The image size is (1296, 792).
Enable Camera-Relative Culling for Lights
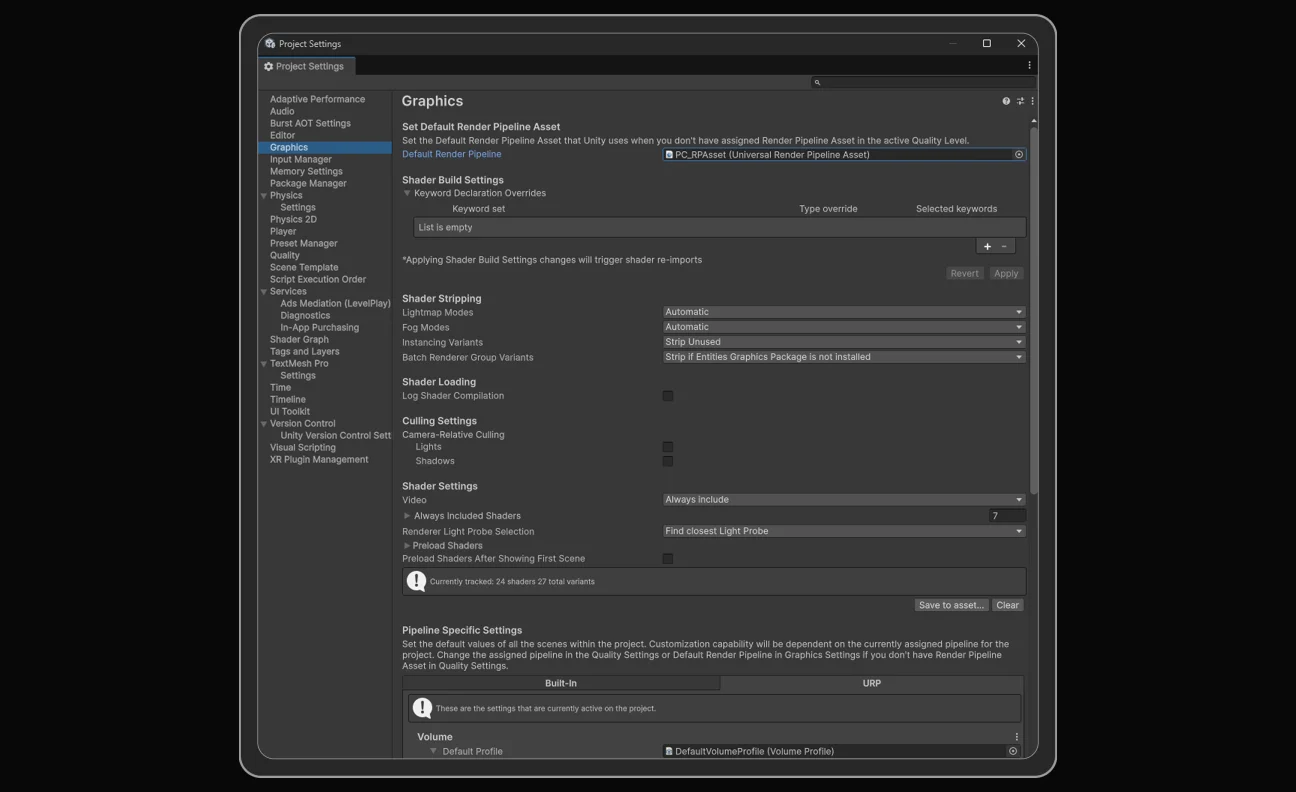point(668,447)
